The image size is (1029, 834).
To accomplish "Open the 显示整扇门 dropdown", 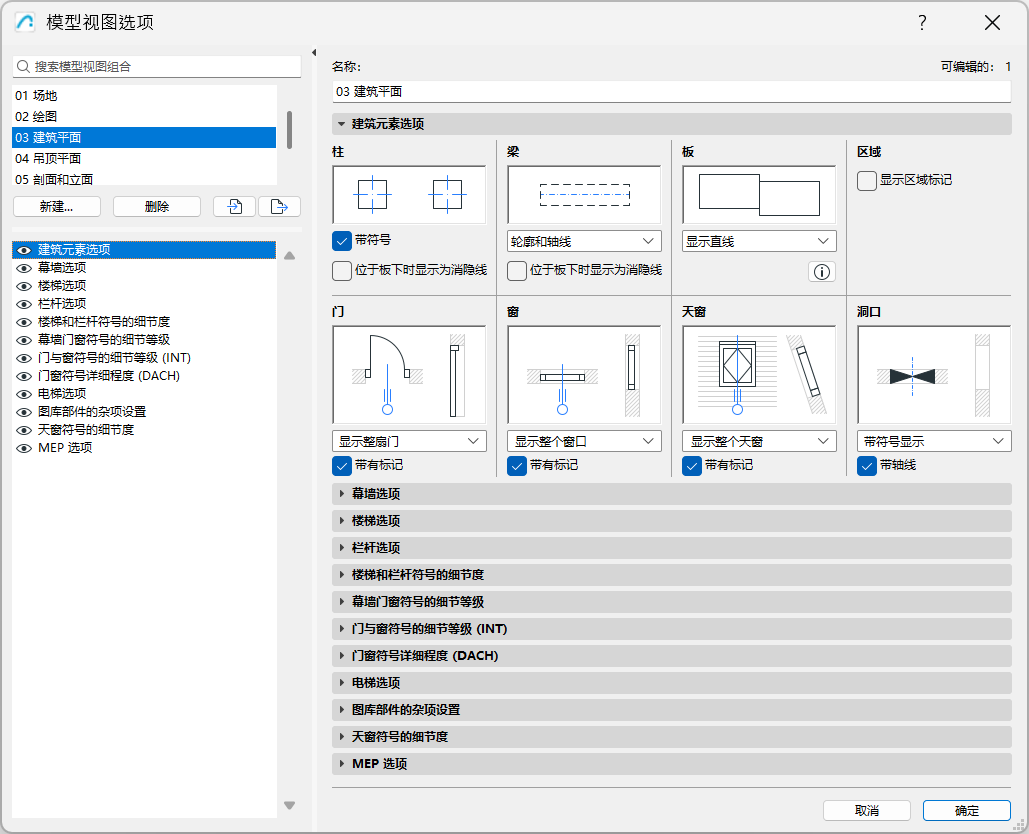I will pyautogui.click(x=409, y=440).
